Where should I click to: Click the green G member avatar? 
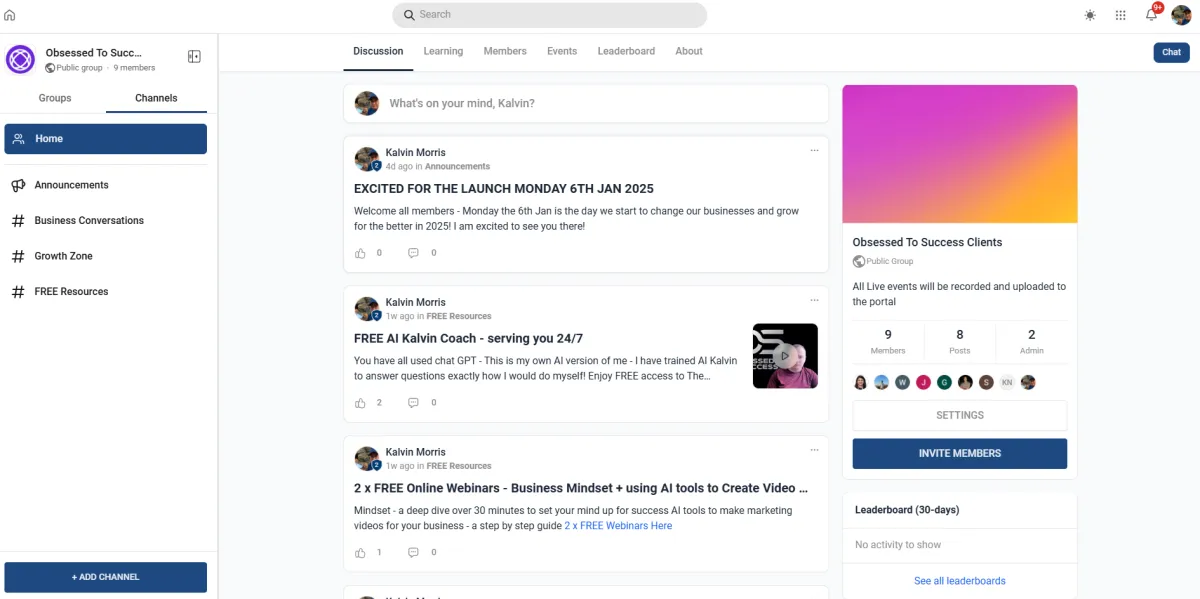click(944, 382)
